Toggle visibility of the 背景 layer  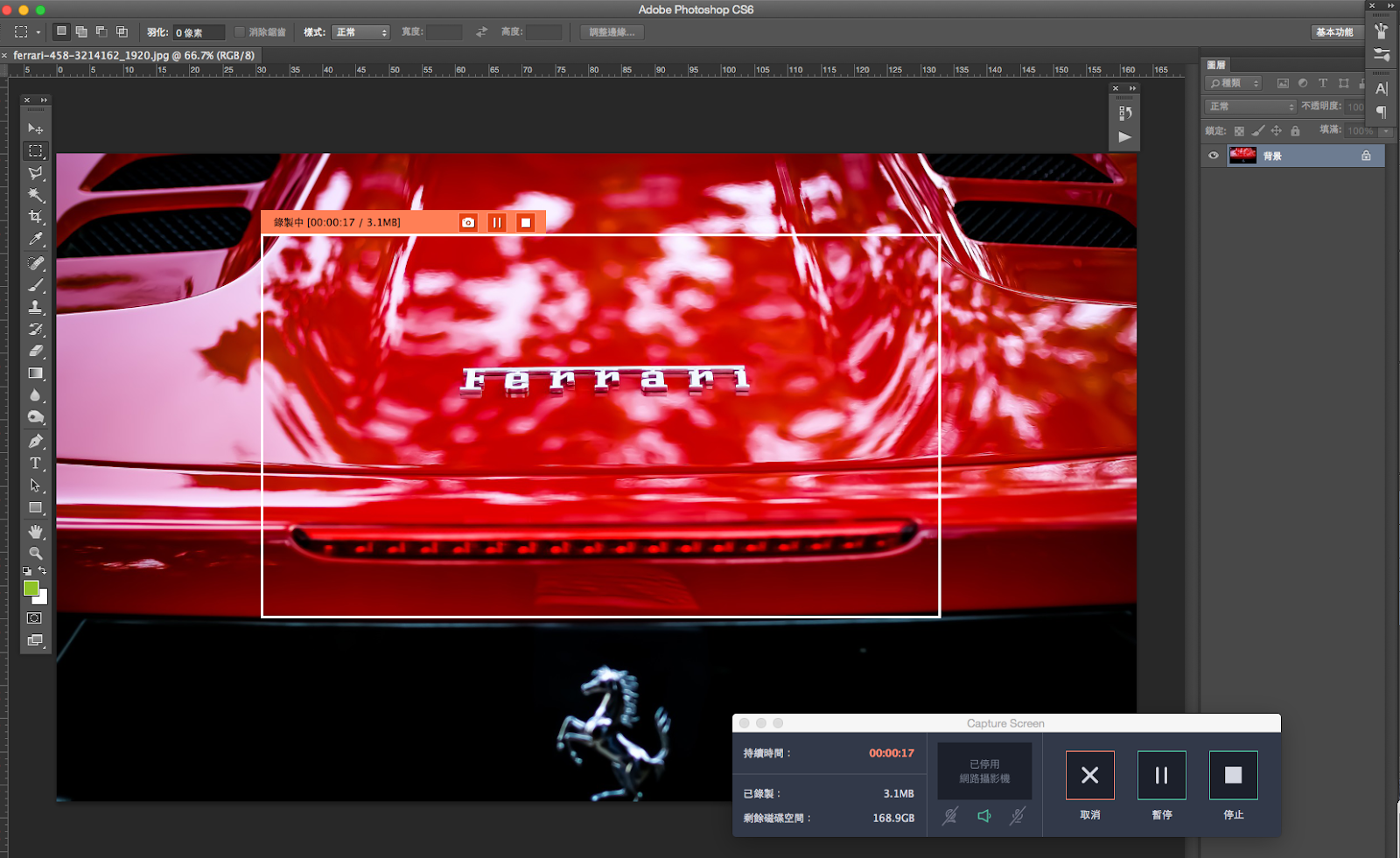click(x=1214, y=156)
